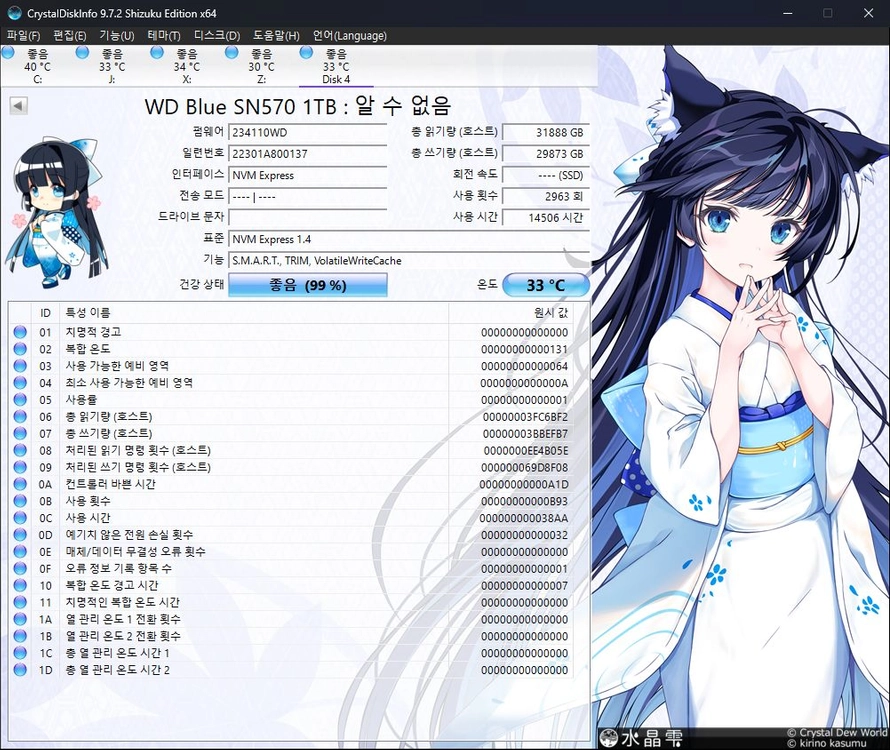Screen dimensions: 890x750
Task: Click status orb for attribute 01 치명적 경고
Action: click(x=20, y=332)
